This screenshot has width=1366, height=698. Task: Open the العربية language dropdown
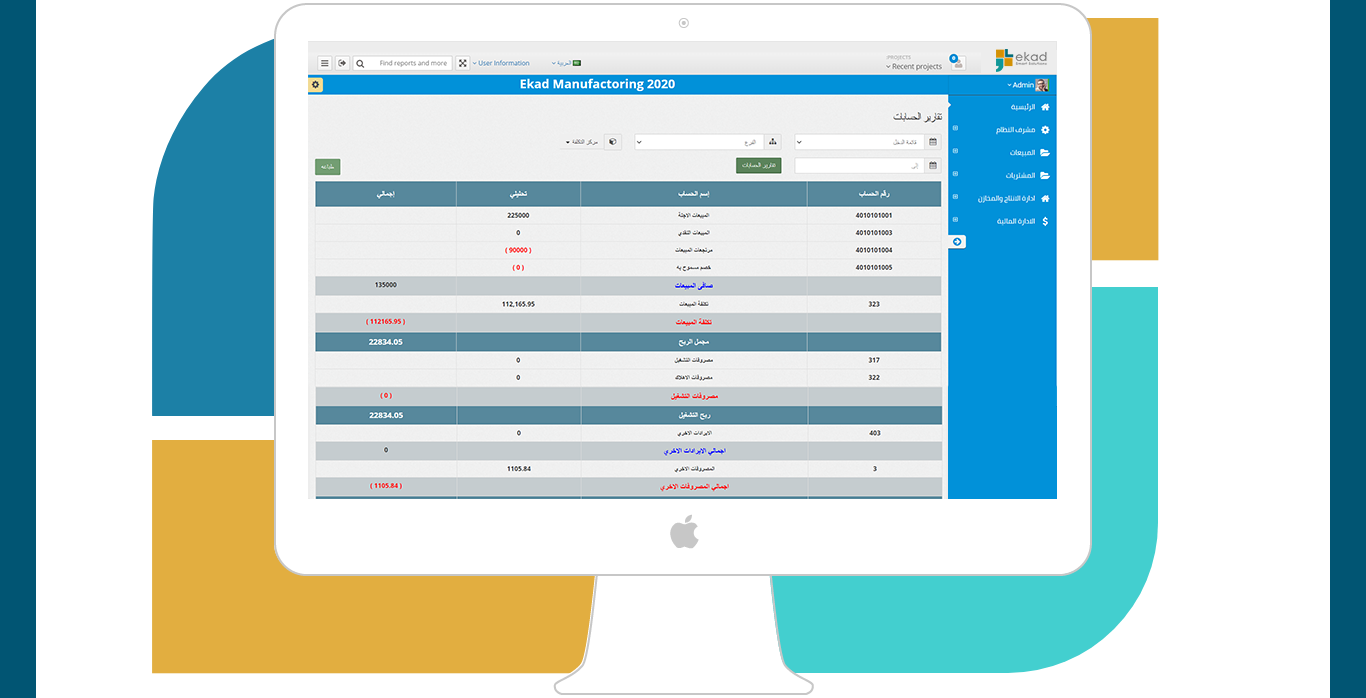(x=562, y=63)
